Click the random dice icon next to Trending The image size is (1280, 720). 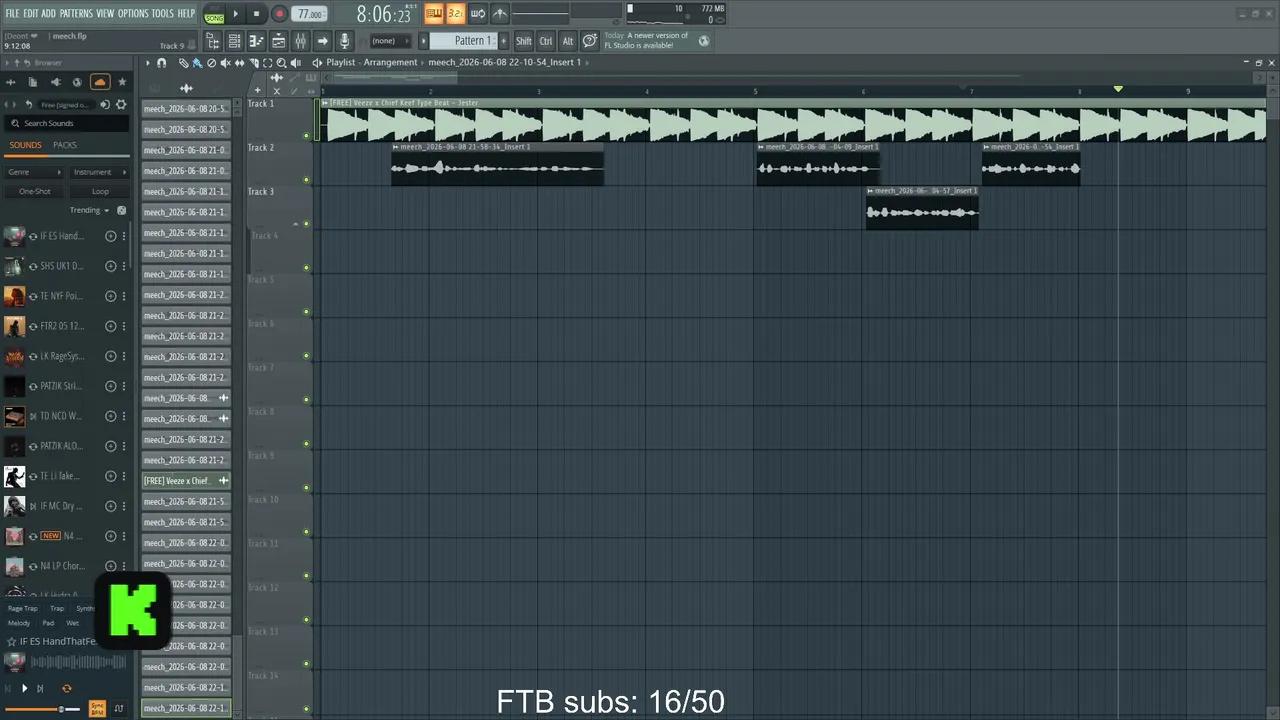[x=122, y=210]
